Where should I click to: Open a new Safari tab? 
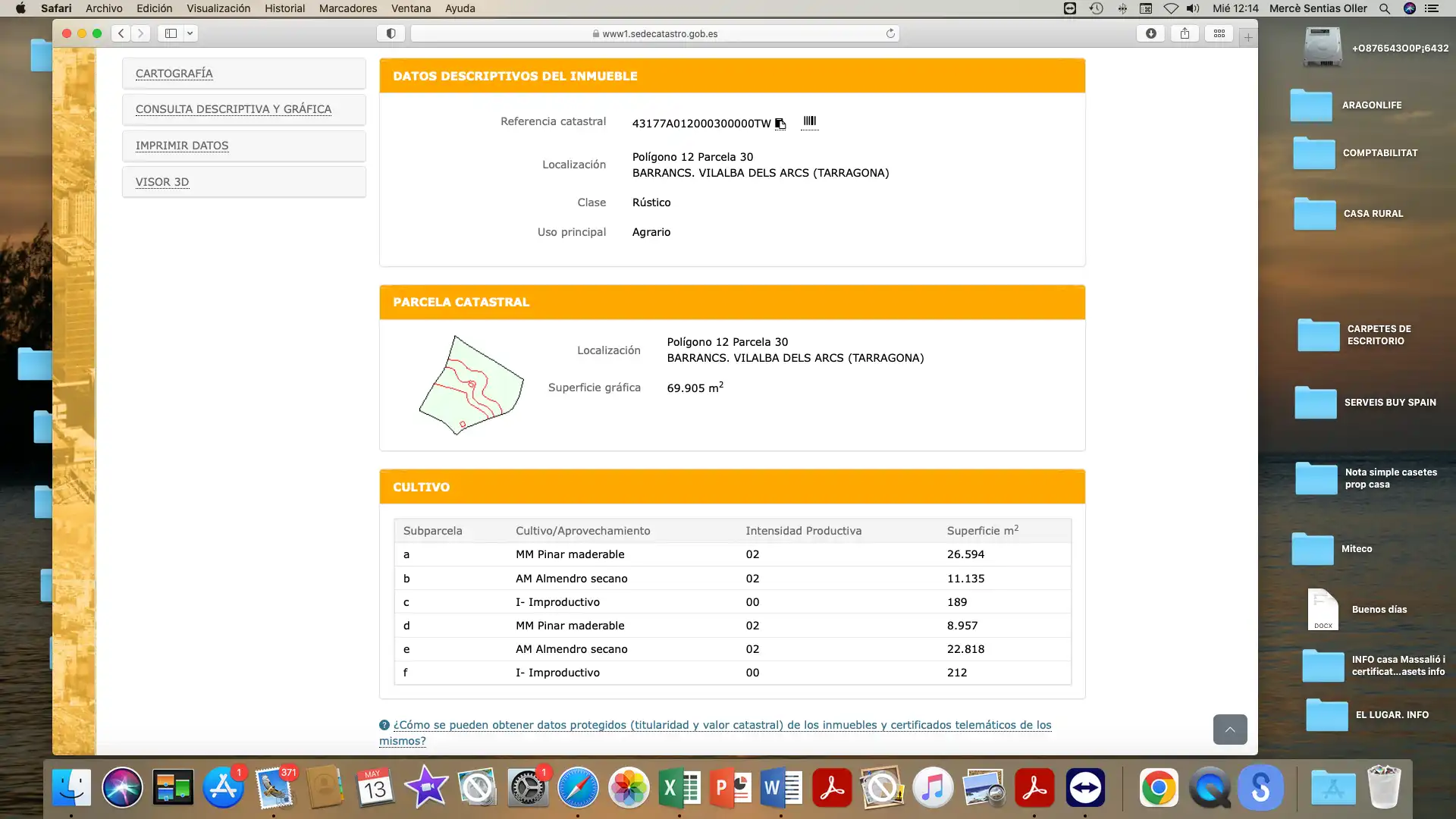point(1248,36)
